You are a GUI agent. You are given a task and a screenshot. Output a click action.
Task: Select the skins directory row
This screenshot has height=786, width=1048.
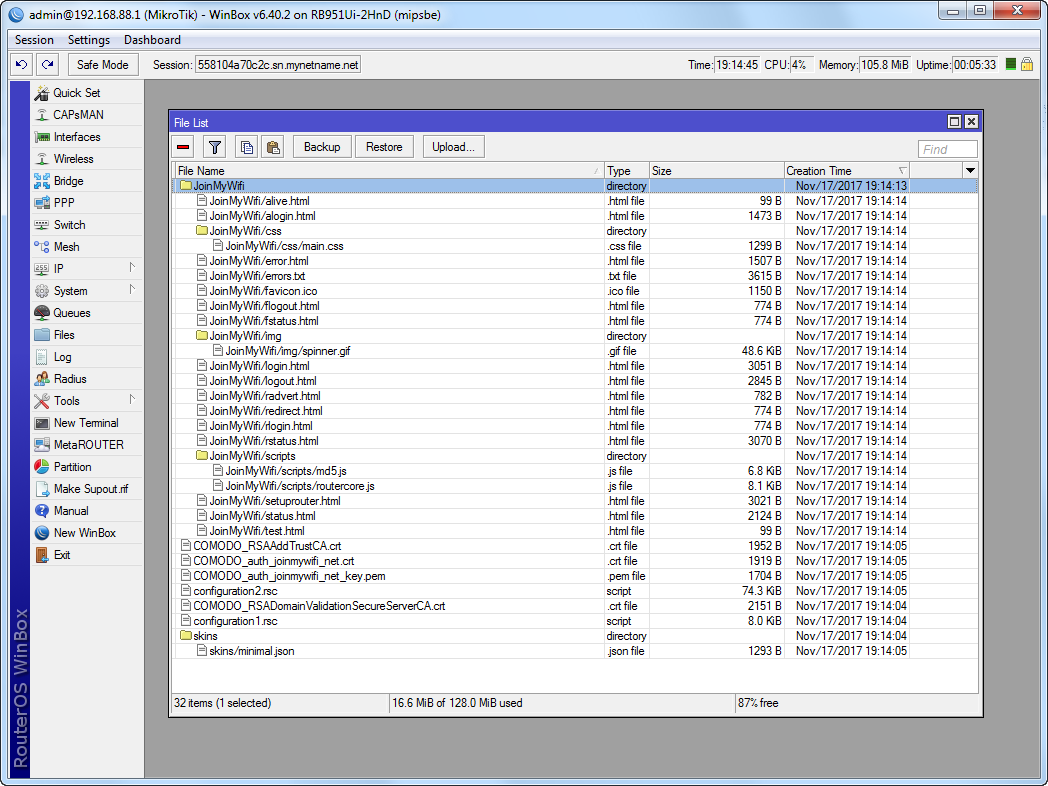coord(575,636)
